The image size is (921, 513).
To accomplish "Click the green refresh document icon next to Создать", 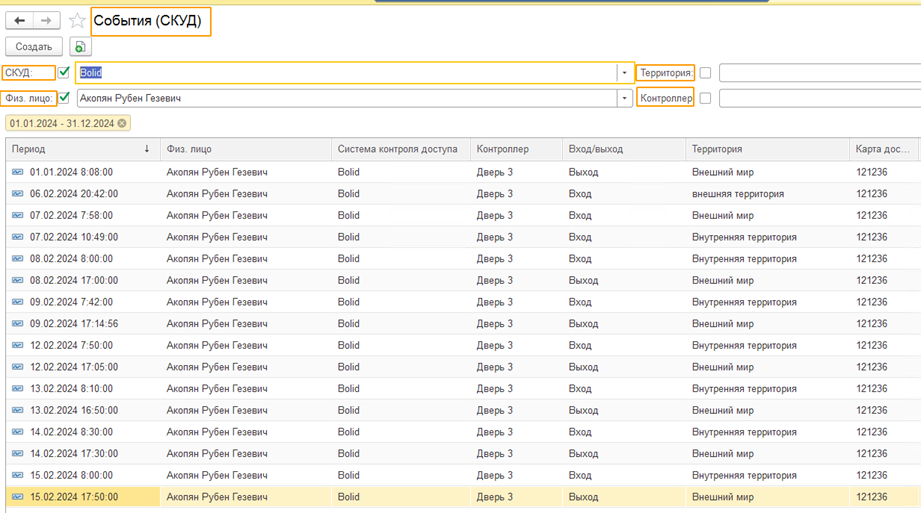I will click(x=80, y=47).
